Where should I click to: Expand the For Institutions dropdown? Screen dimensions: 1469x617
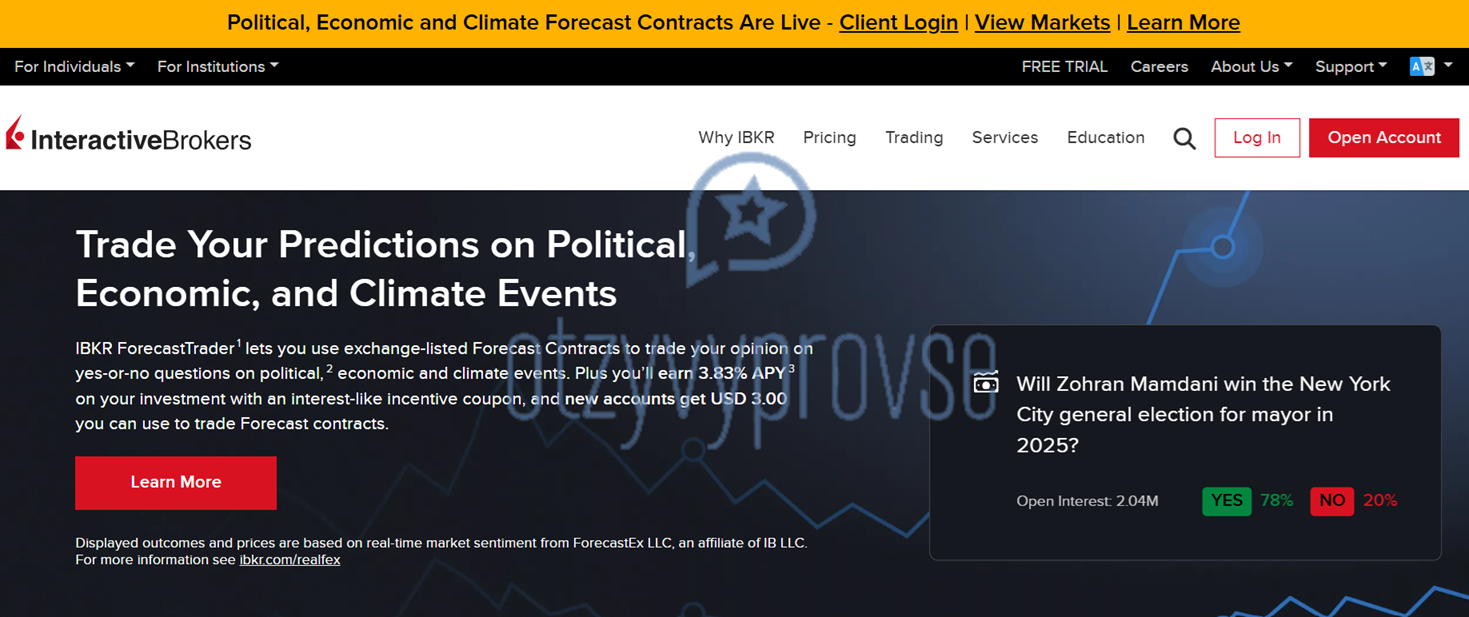(x=218, y=66)
